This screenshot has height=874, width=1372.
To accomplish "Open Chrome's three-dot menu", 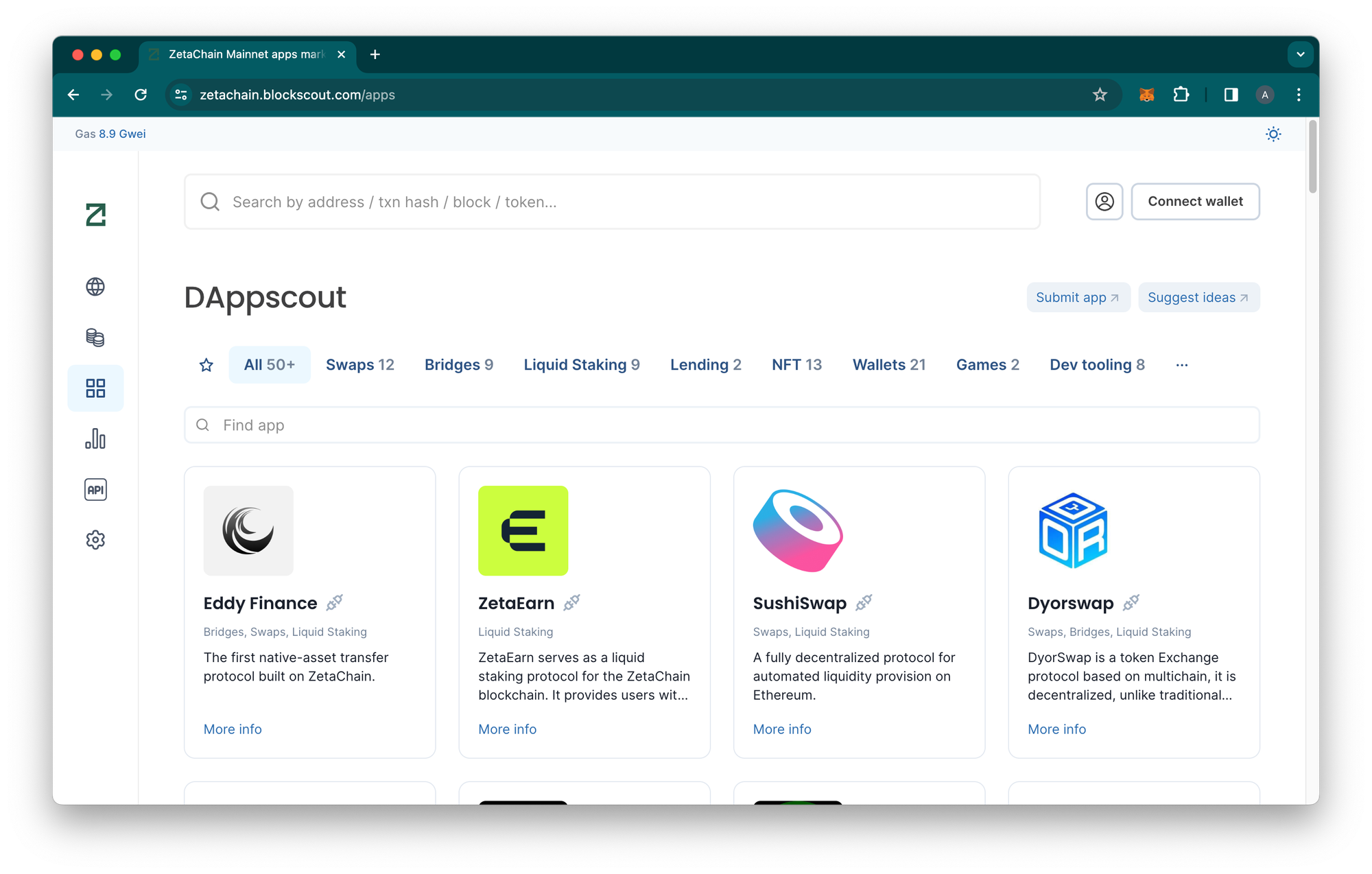I will (x=1298, y=95).
